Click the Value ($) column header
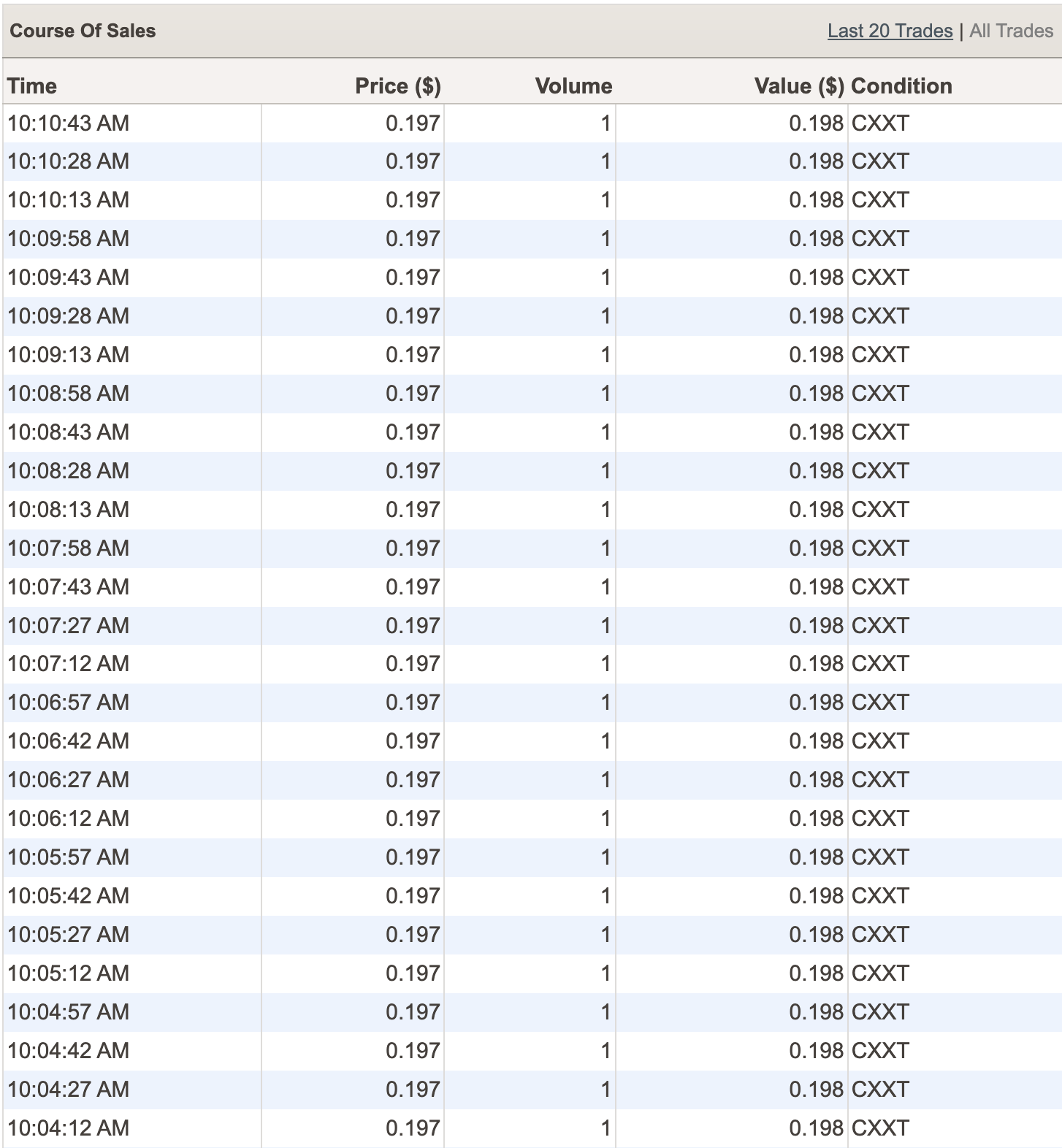This screenshot has width=1062, height=1148. click(799, 85)
